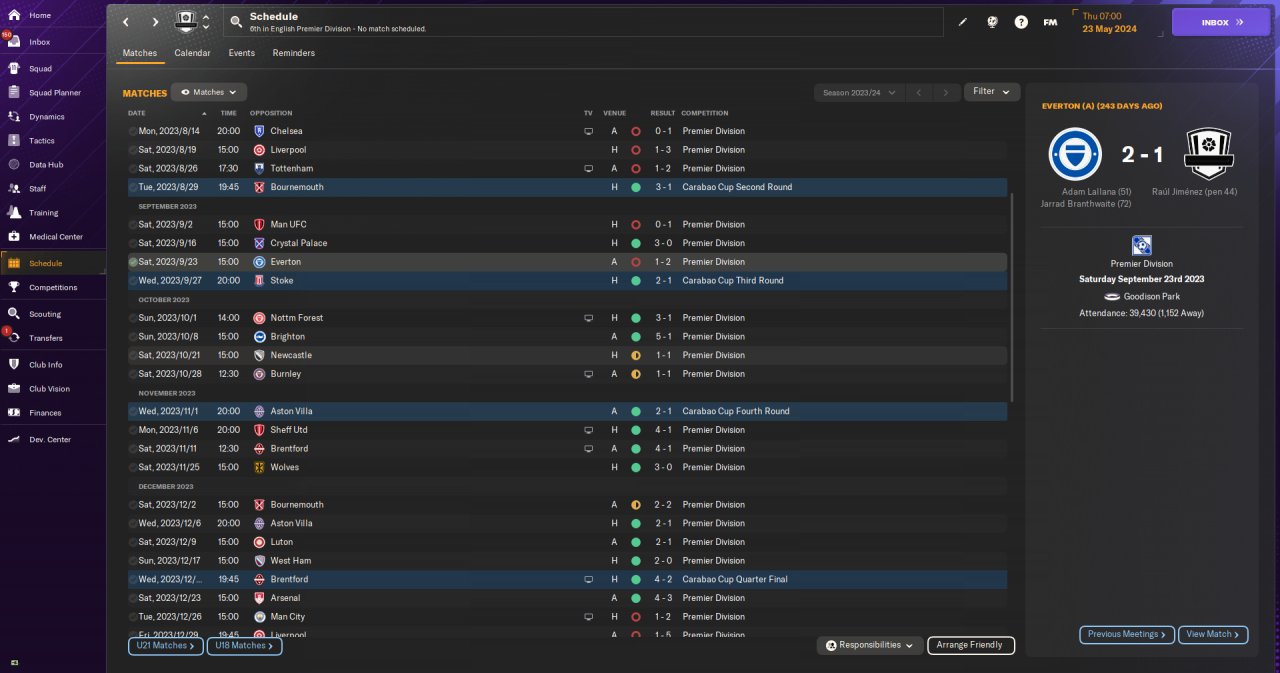Click Everton badge in match panel

(x=1075, y=154)
